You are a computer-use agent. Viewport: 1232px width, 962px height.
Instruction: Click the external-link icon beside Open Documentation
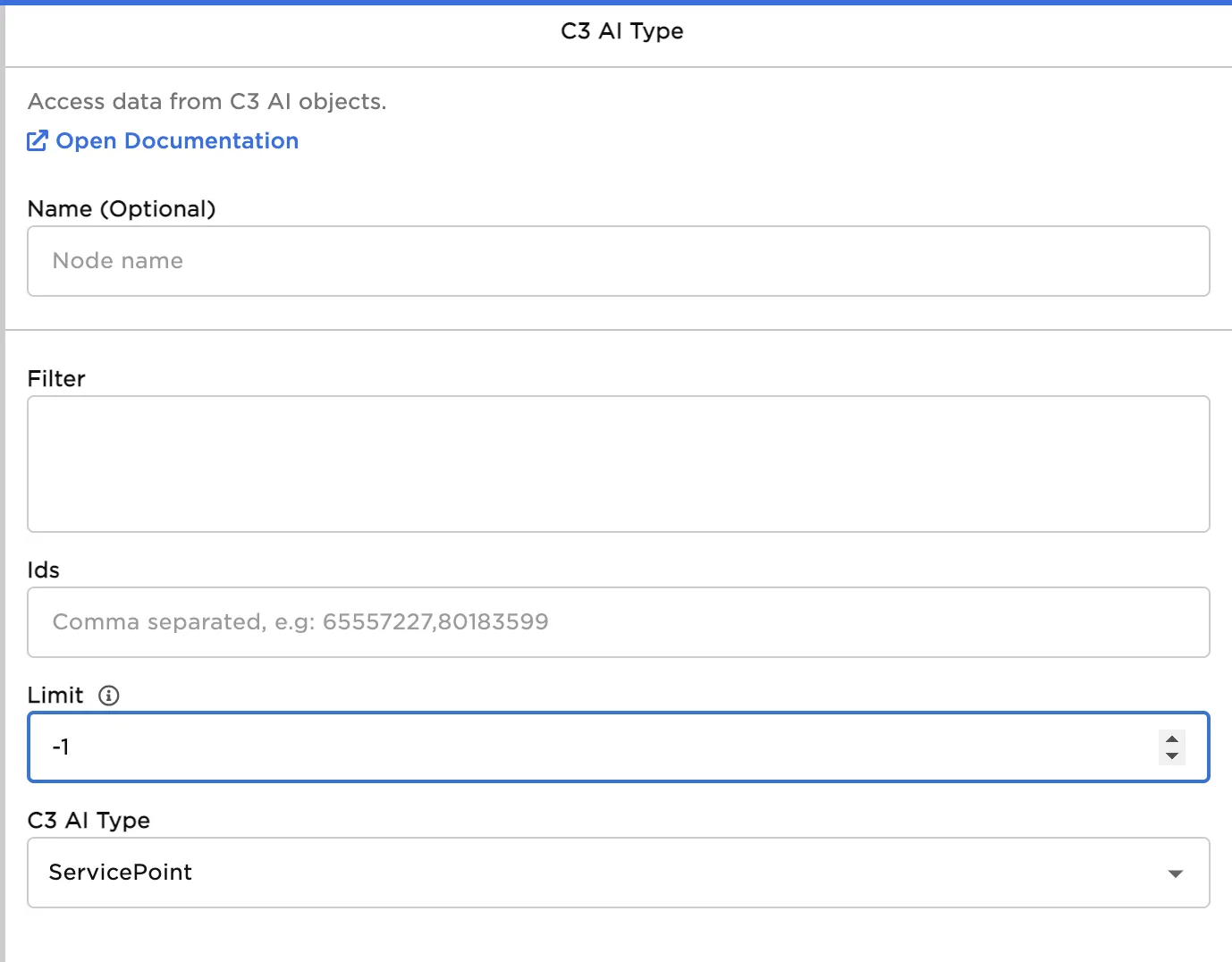point(37,140)
